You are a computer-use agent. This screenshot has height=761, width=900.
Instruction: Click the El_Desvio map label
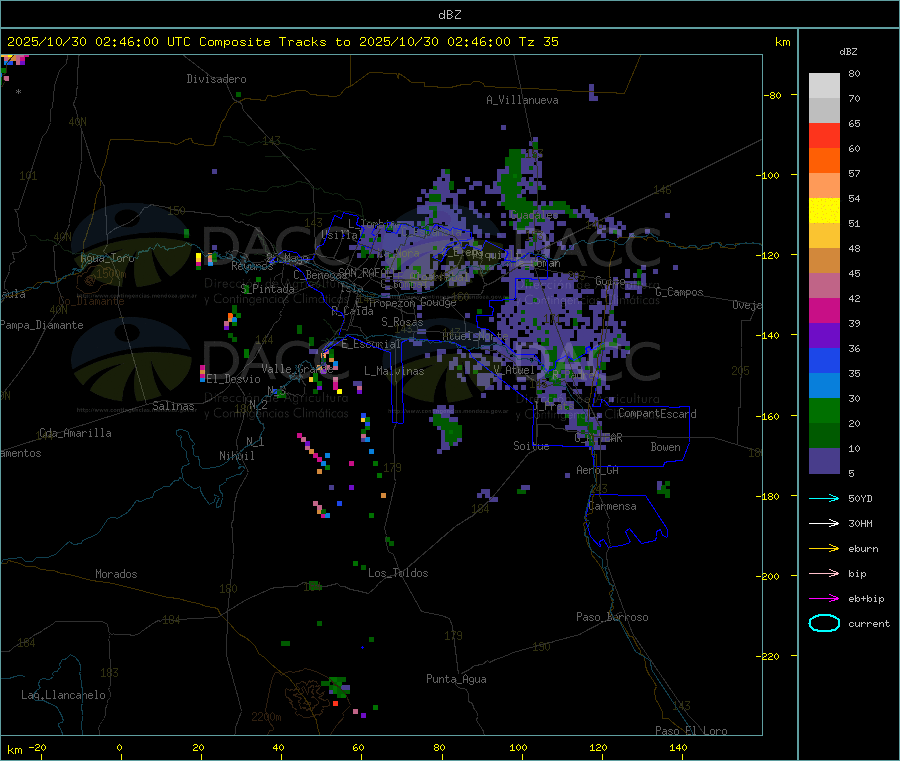(233, 379)
